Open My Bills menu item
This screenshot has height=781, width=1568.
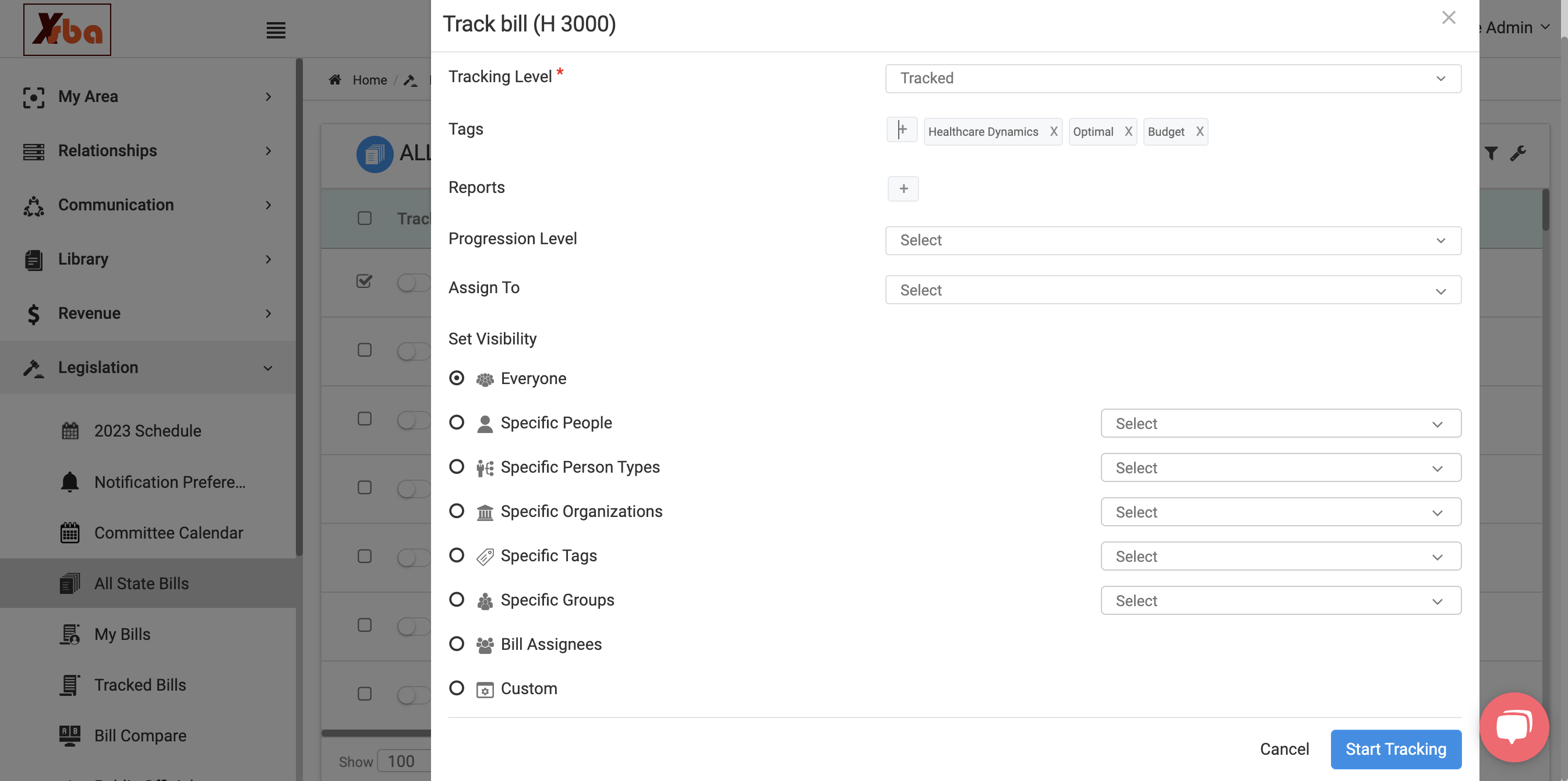[x=148, y=634]
